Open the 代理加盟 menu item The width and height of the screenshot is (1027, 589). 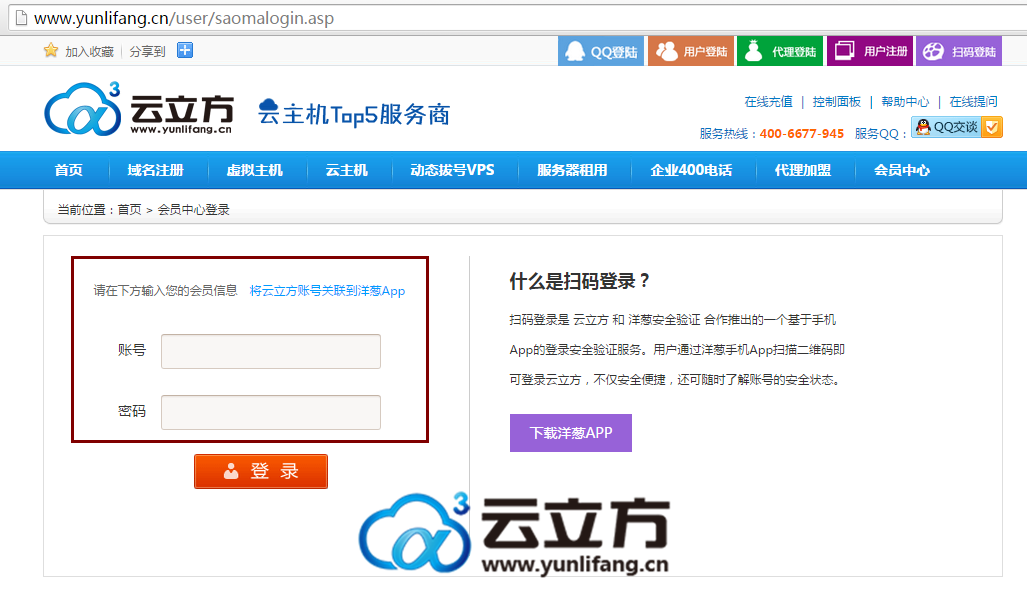click(x=803, y=170)
